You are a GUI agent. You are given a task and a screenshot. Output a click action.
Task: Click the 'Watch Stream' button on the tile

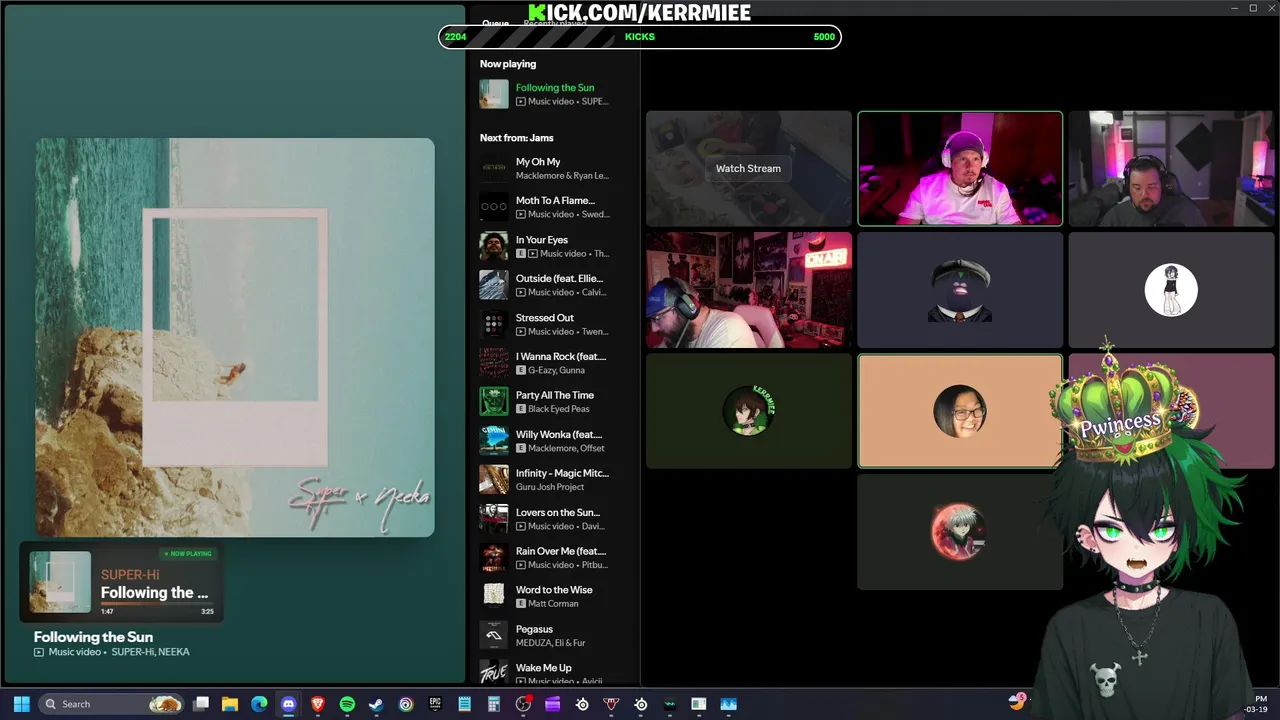click(748, 168)
